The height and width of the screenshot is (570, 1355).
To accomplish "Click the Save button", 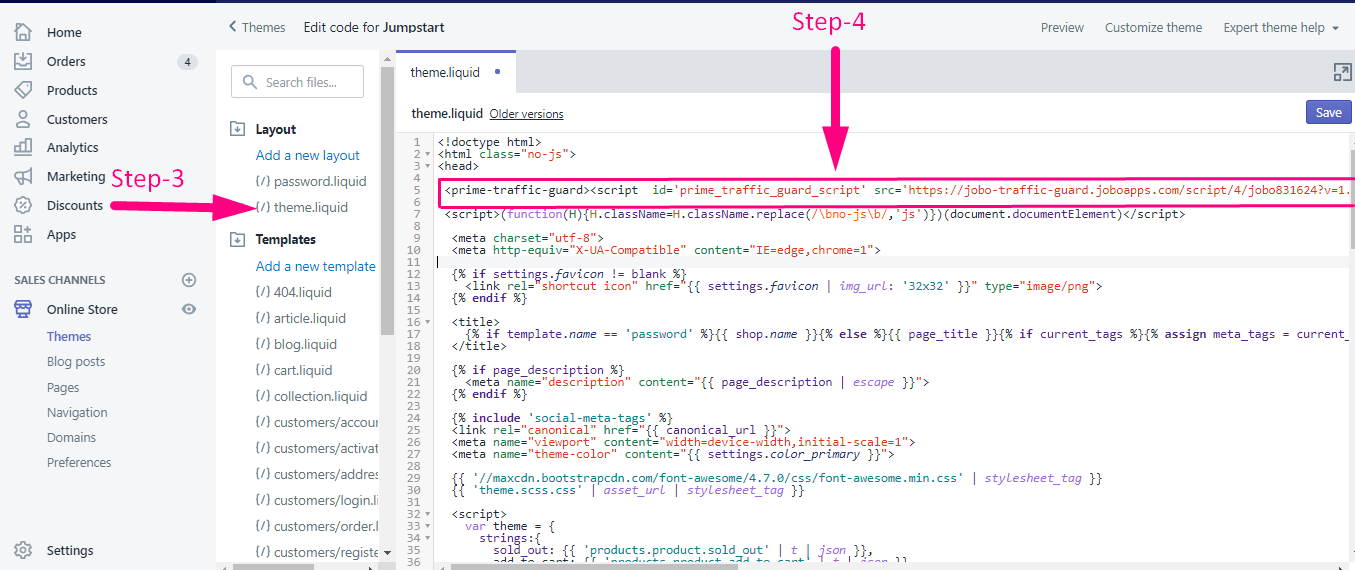I will point(1328,112).
